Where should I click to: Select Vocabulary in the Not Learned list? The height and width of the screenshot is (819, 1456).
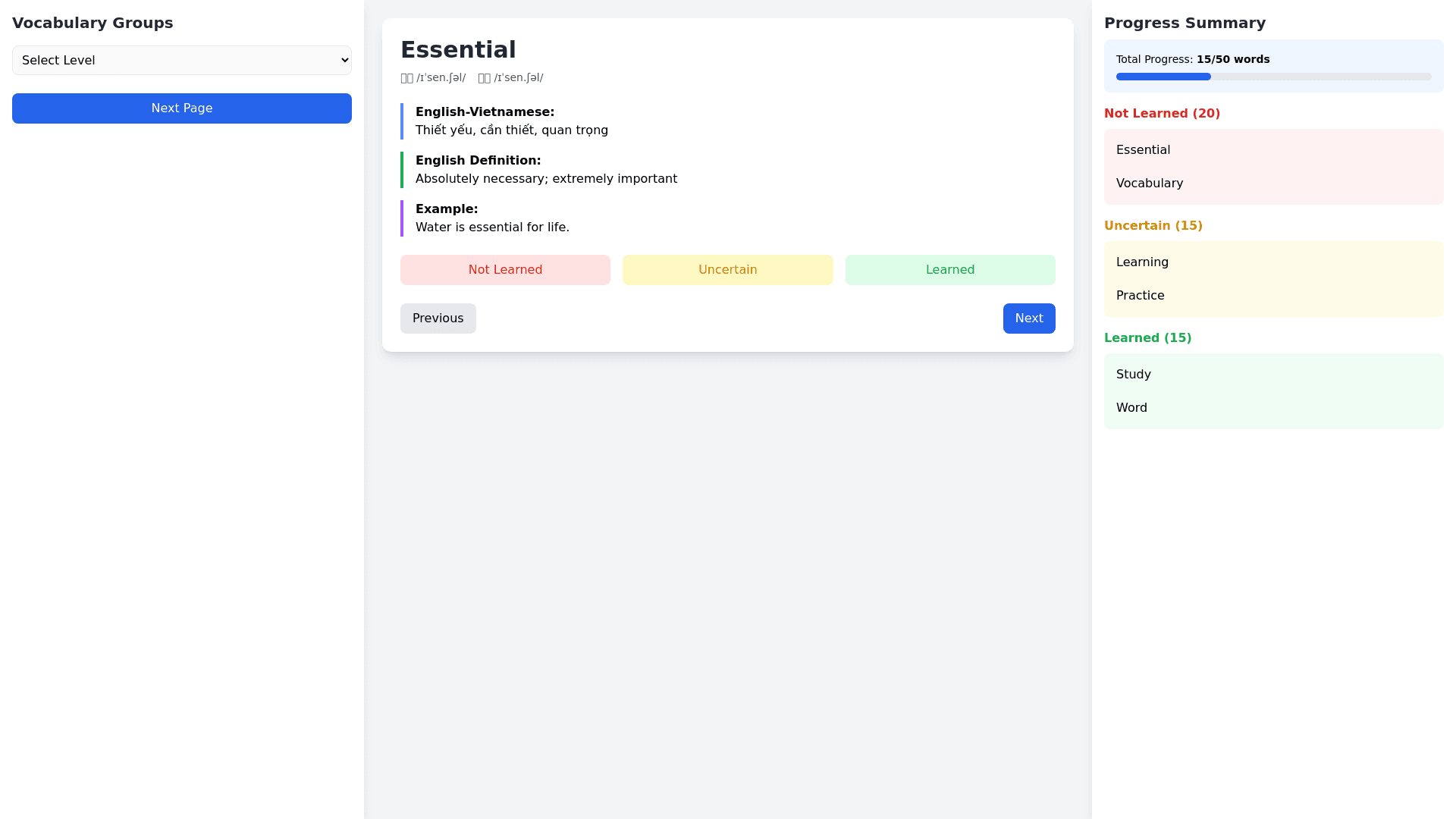tap(1149, 183)
